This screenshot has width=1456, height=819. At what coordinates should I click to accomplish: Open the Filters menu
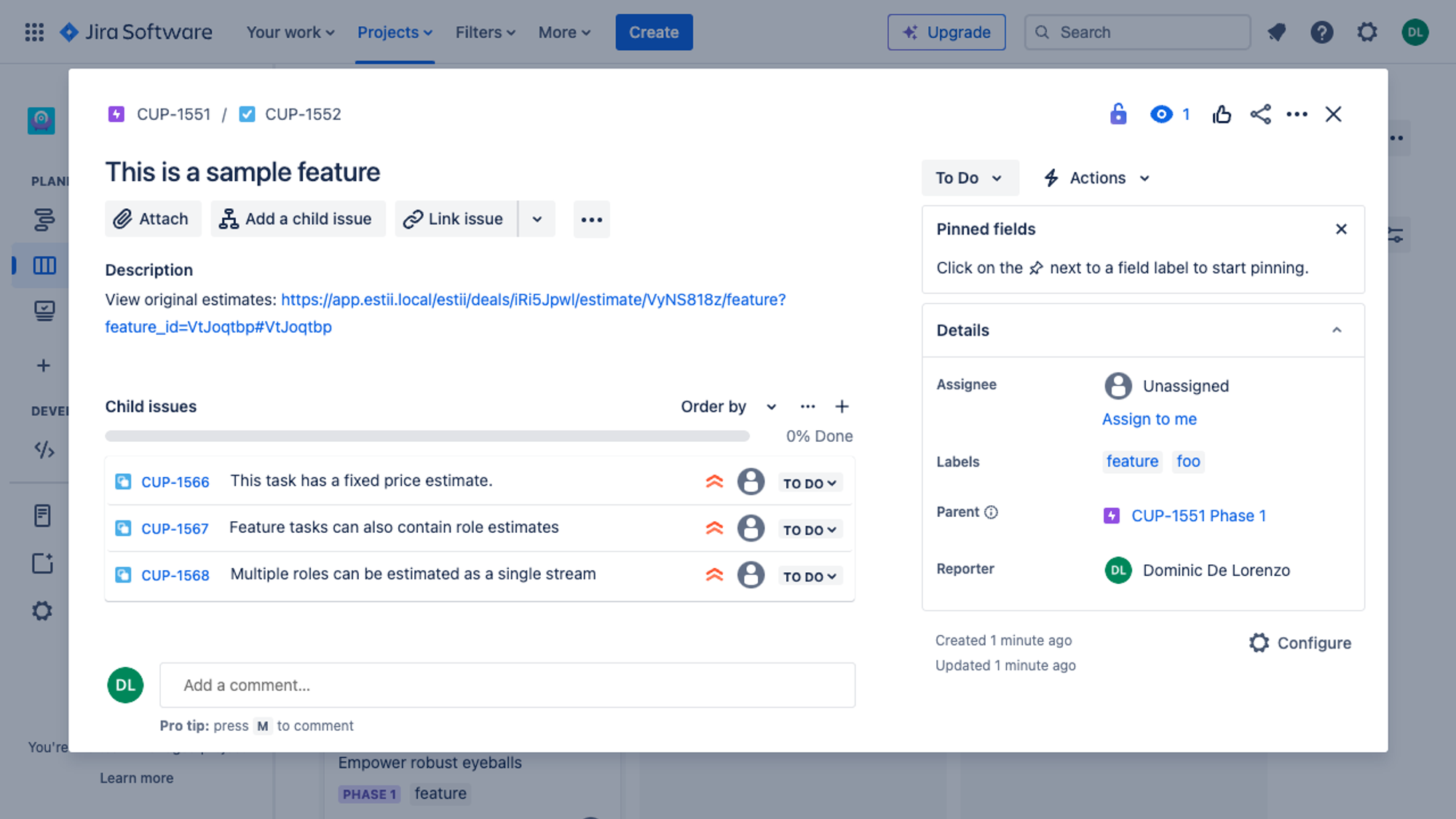[x=485, y=32]
